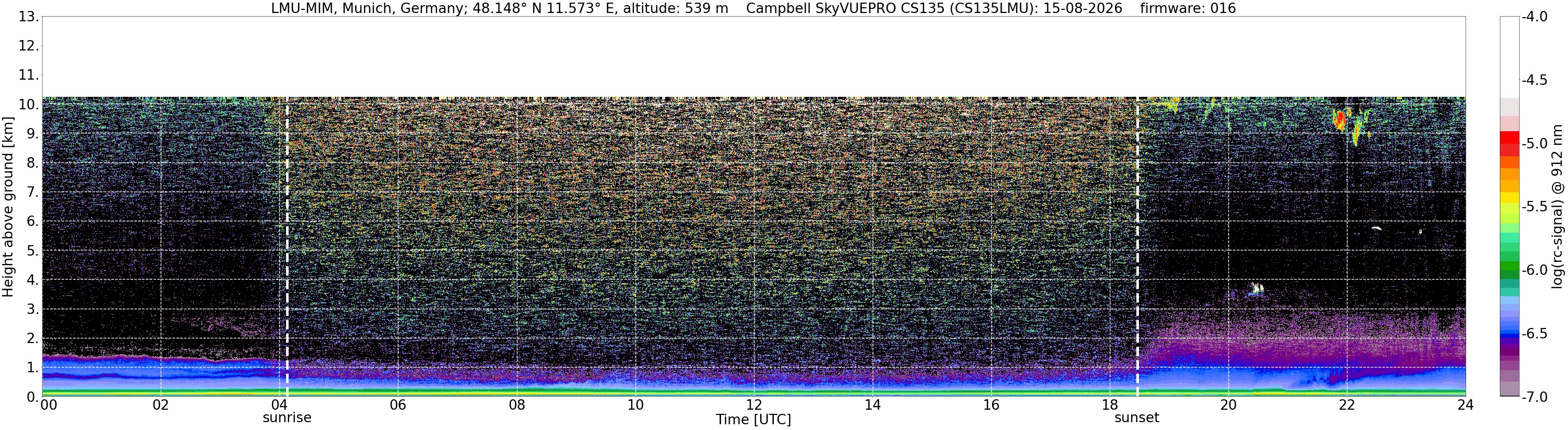Click the '1.' height tick label

[x=33, y=368]
